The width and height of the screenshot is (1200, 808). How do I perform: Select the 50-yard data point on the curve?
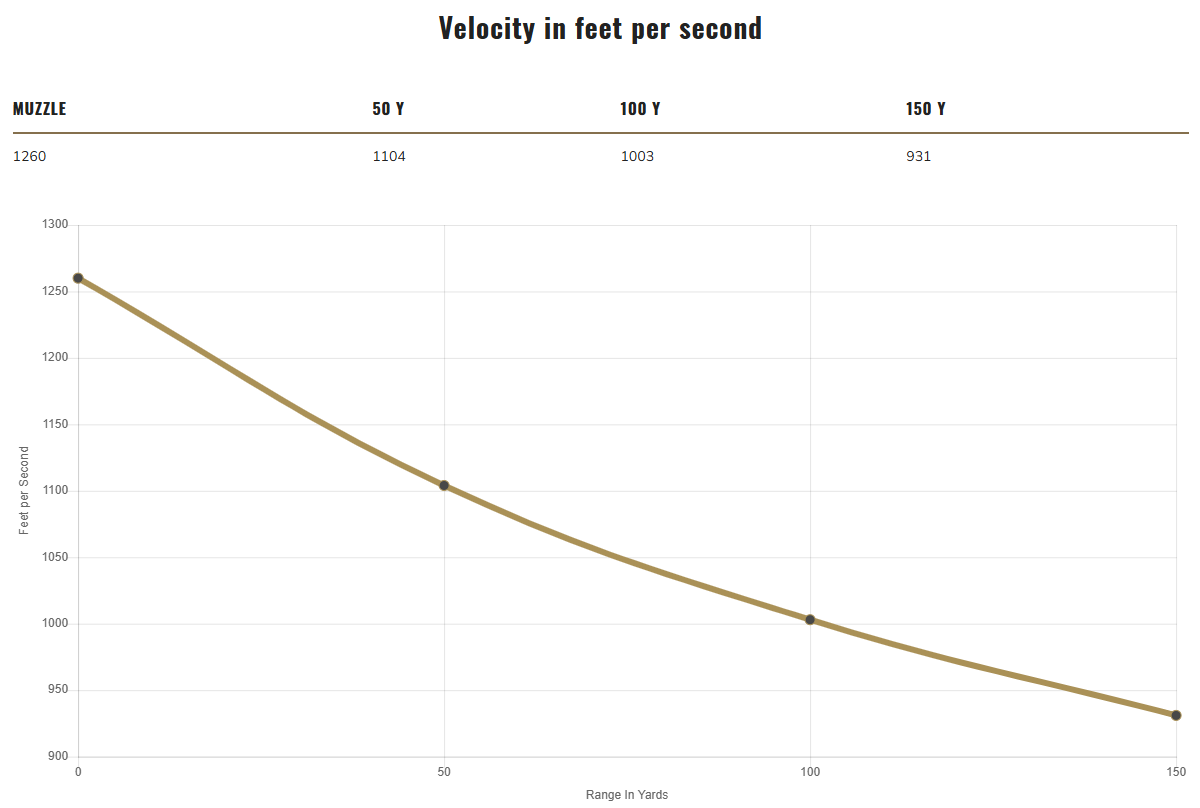pyautogui.click(x=444, y=486)
